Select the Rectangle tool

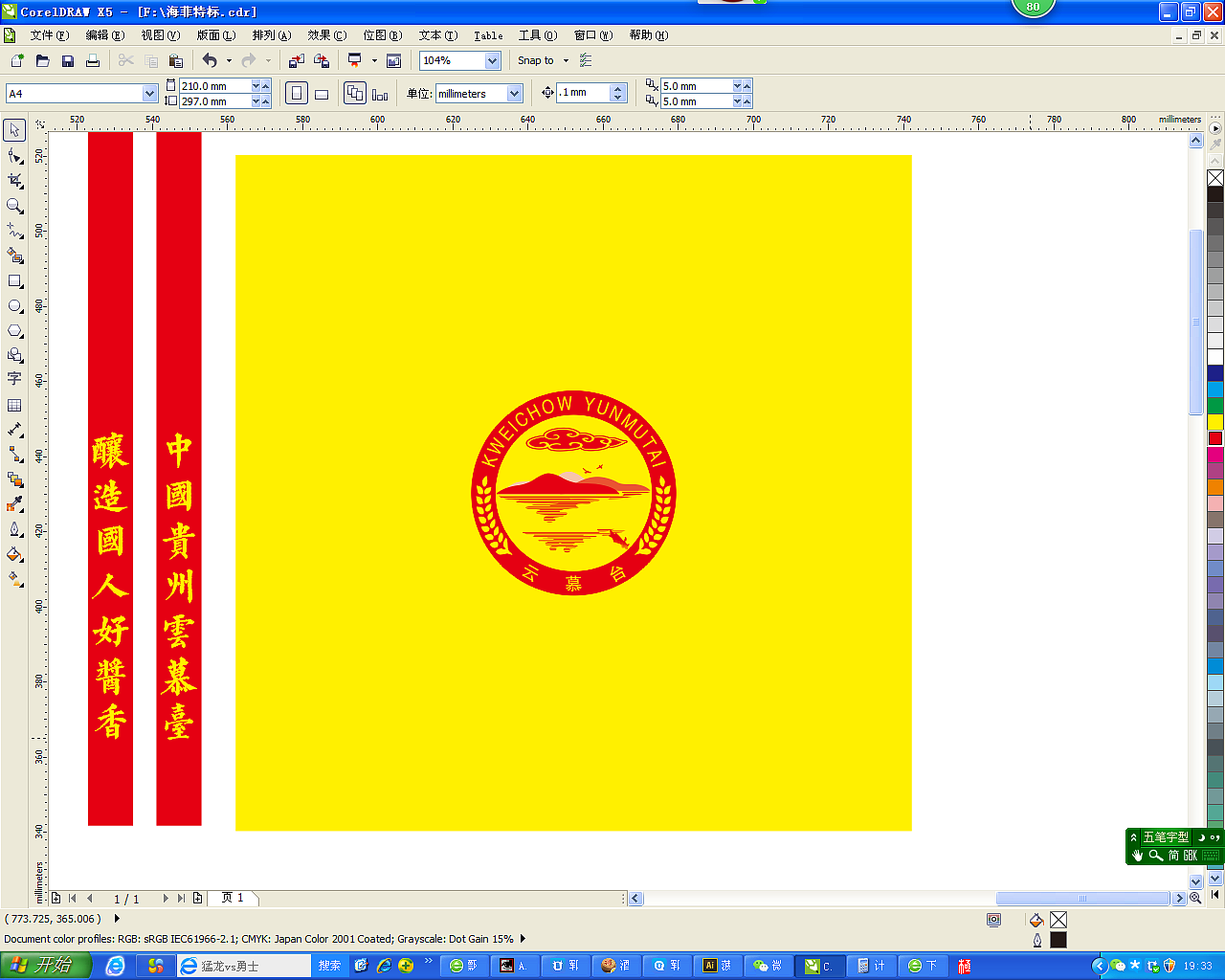click(14, 280)
